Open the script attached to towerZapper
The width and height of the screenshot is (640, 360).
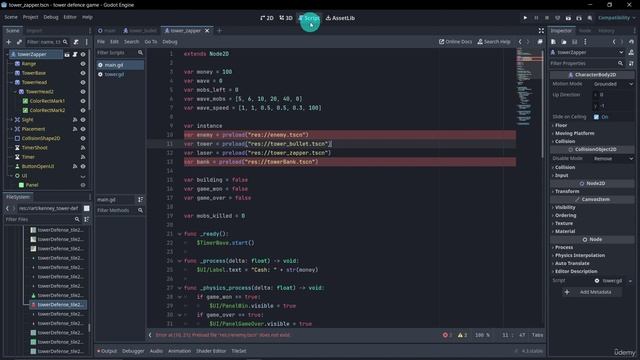(x=75, y=54)
